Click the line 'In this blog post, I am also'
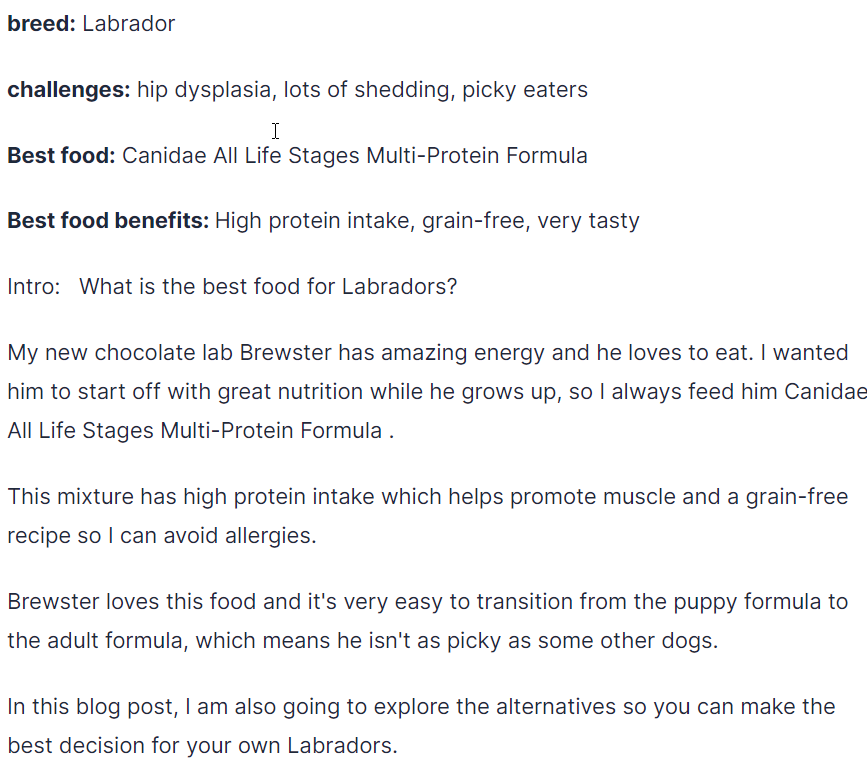867x771 pixels. click(x=421, y=707)
